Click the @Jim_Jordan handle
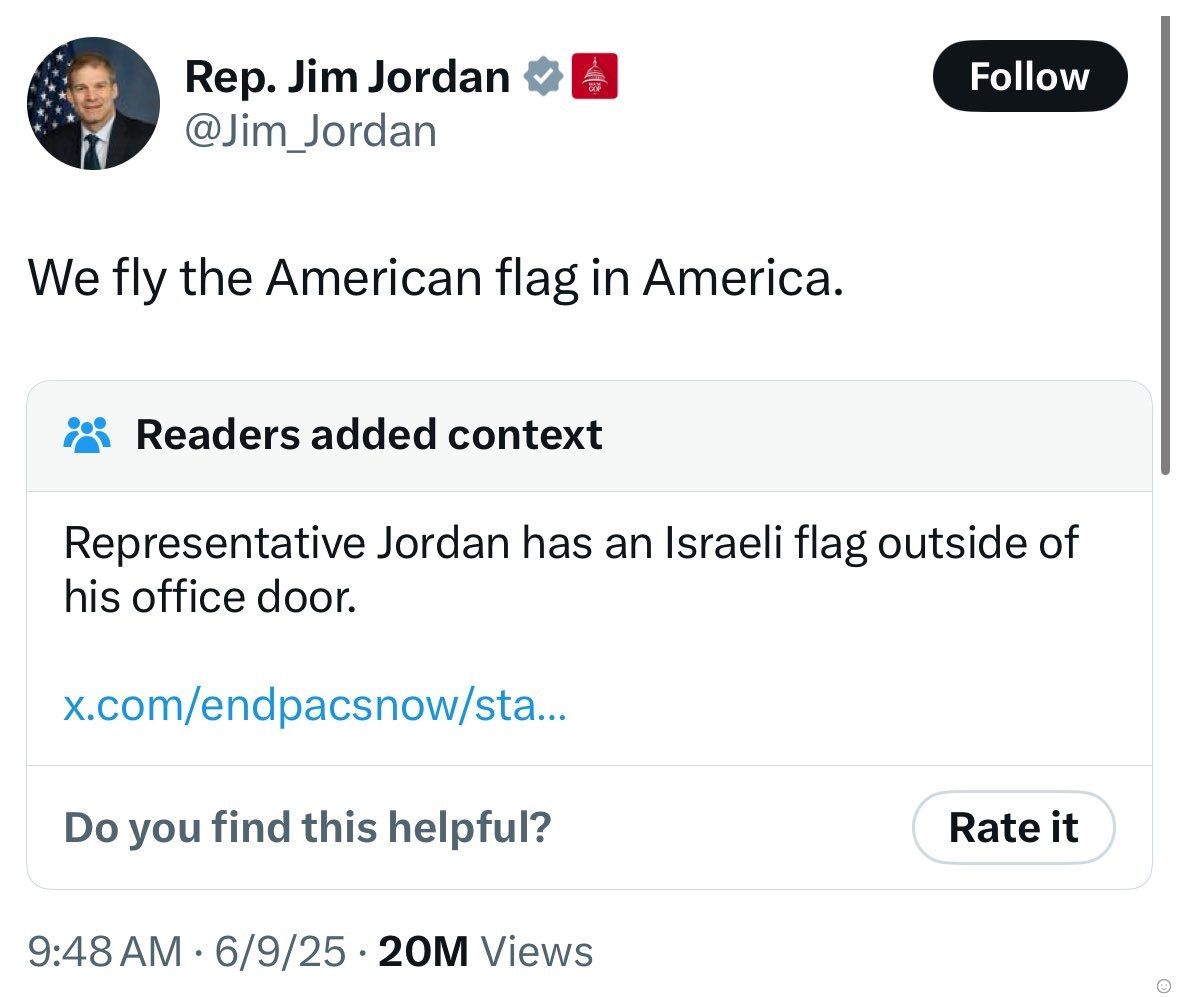 pos(310,131)
